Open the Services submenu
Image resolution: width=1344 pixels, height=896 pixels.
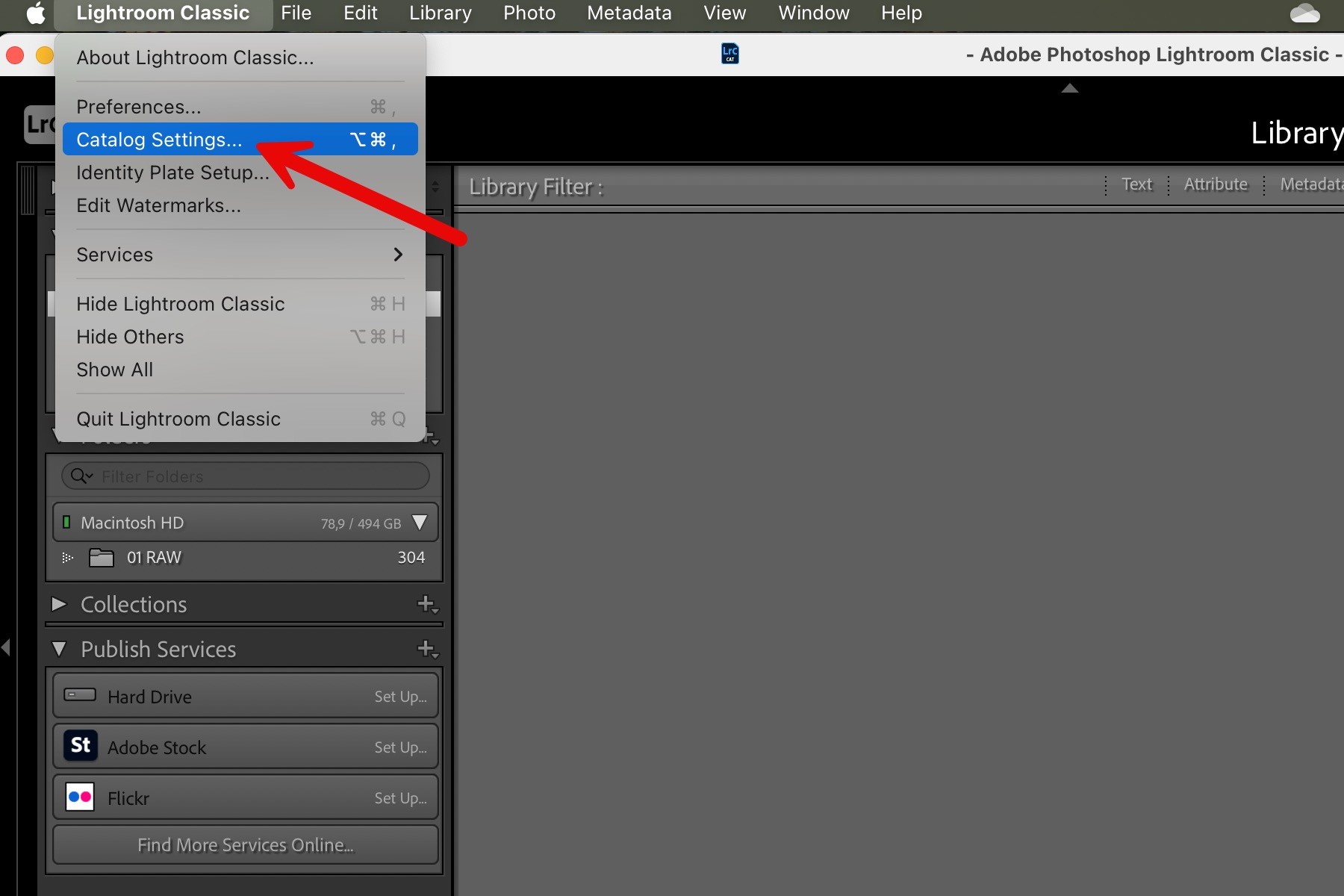pyautogui.click(x=240, y=255)
